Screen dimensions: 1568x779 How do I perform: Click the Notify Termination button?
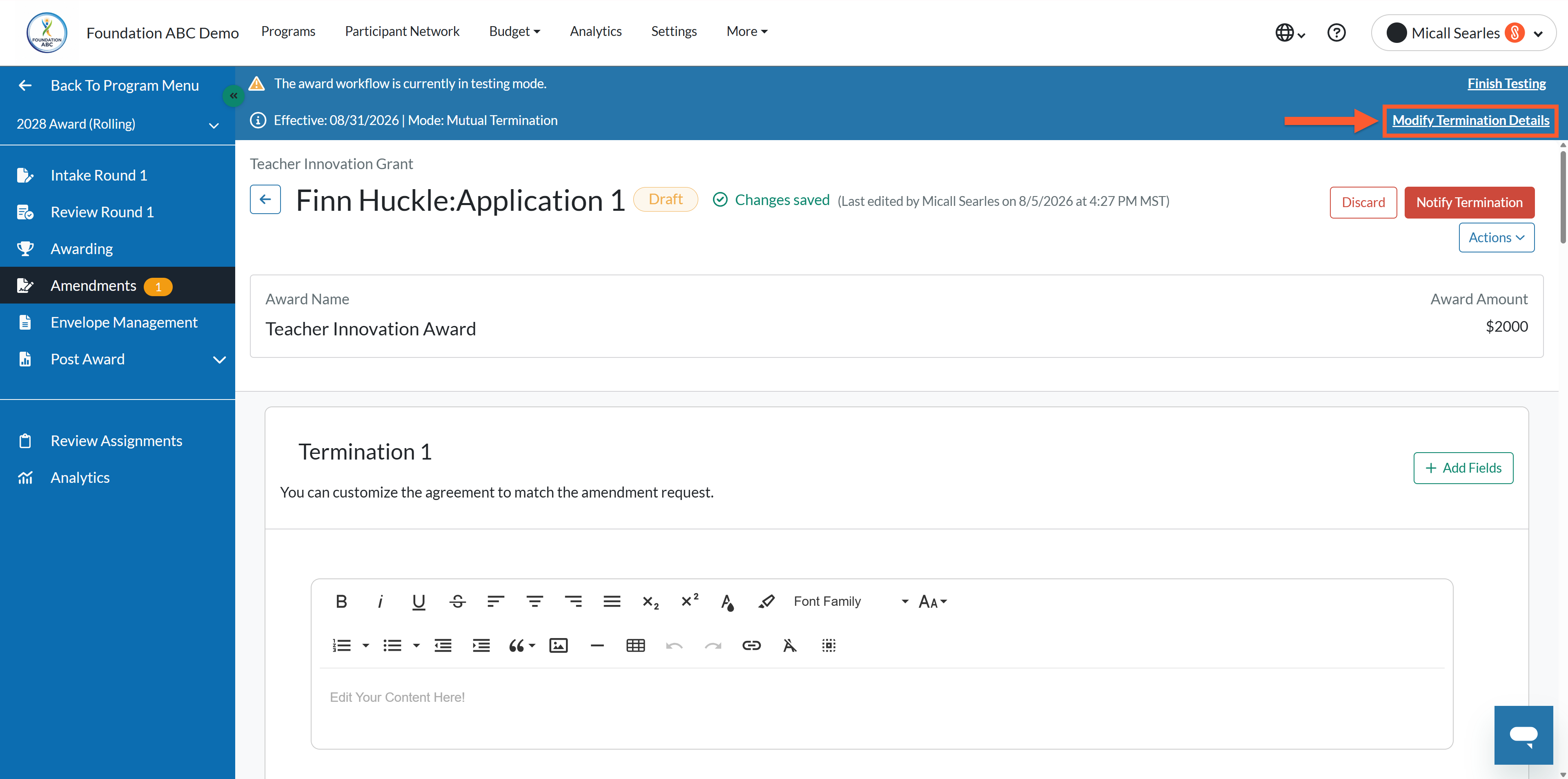click(1470, 202)
